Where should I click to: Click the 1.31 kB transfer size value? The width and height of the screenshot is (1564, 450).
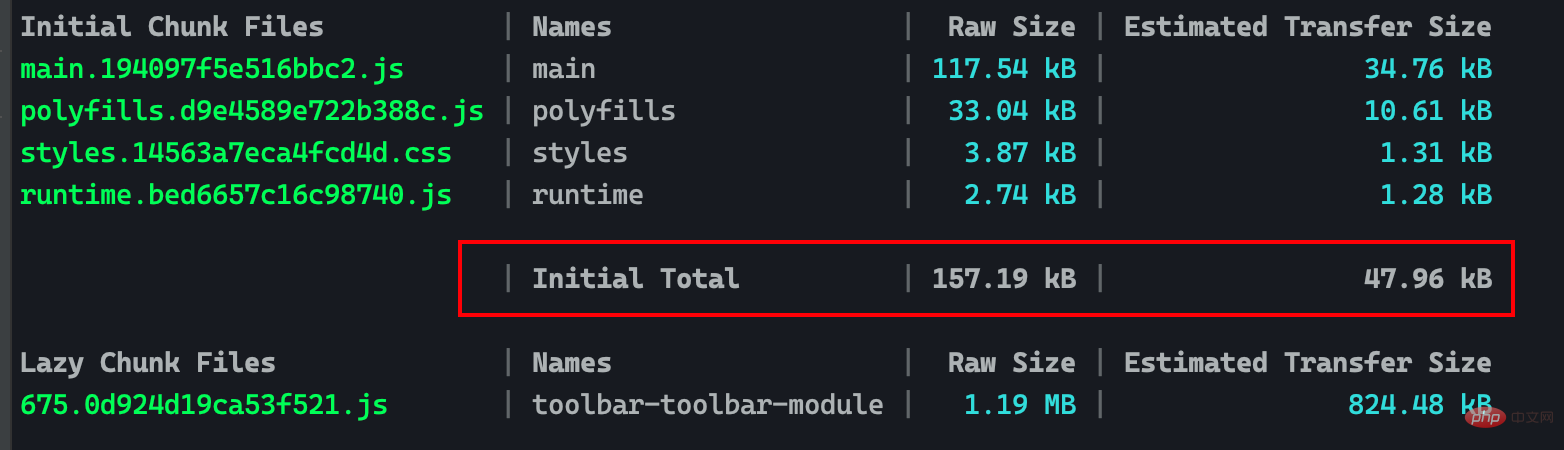tap(1436, 153)
